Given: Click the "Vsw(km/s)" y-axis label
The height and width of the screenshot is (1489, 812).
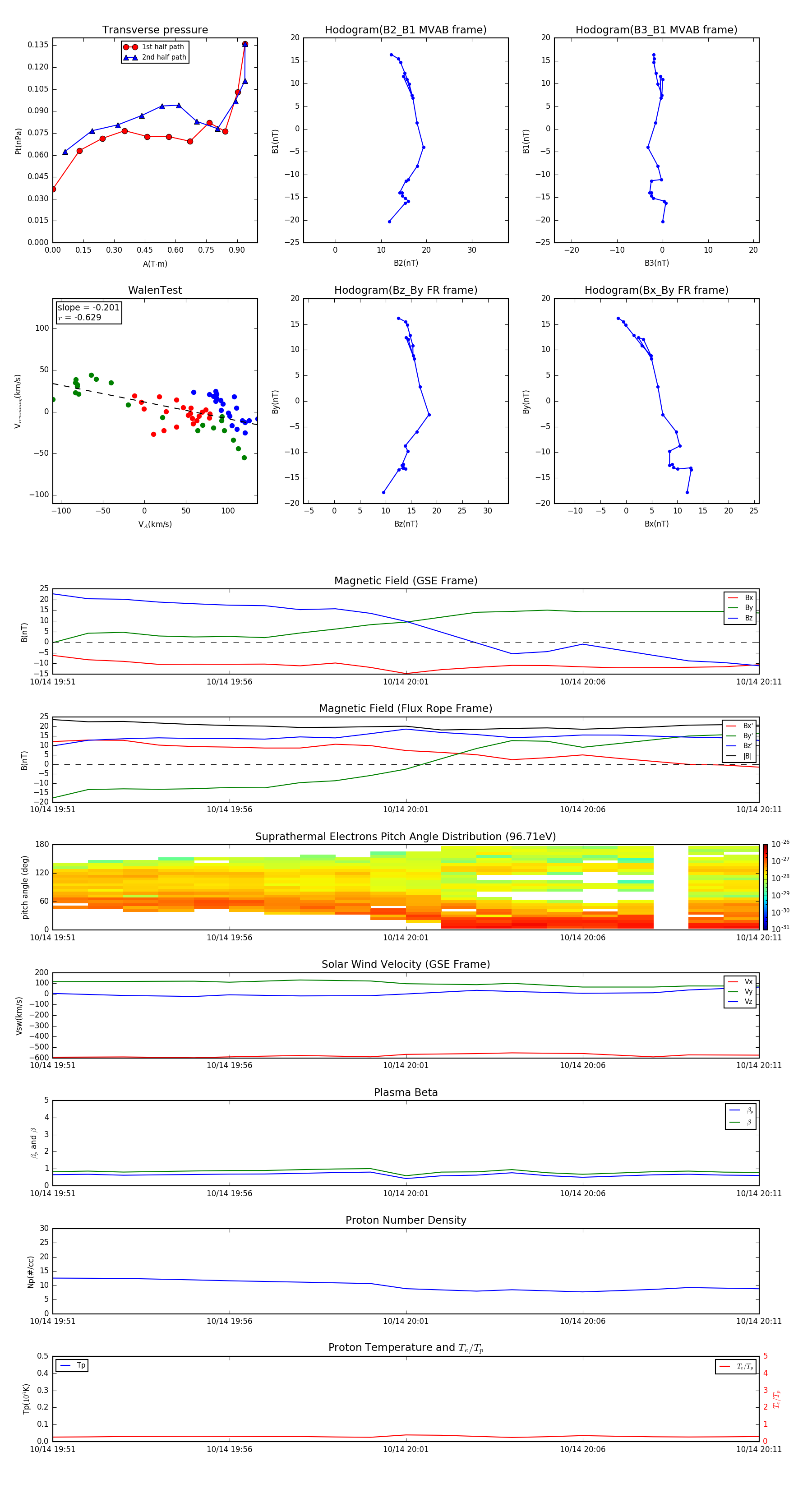Looking at the screenshot, I should point(18,1015).
